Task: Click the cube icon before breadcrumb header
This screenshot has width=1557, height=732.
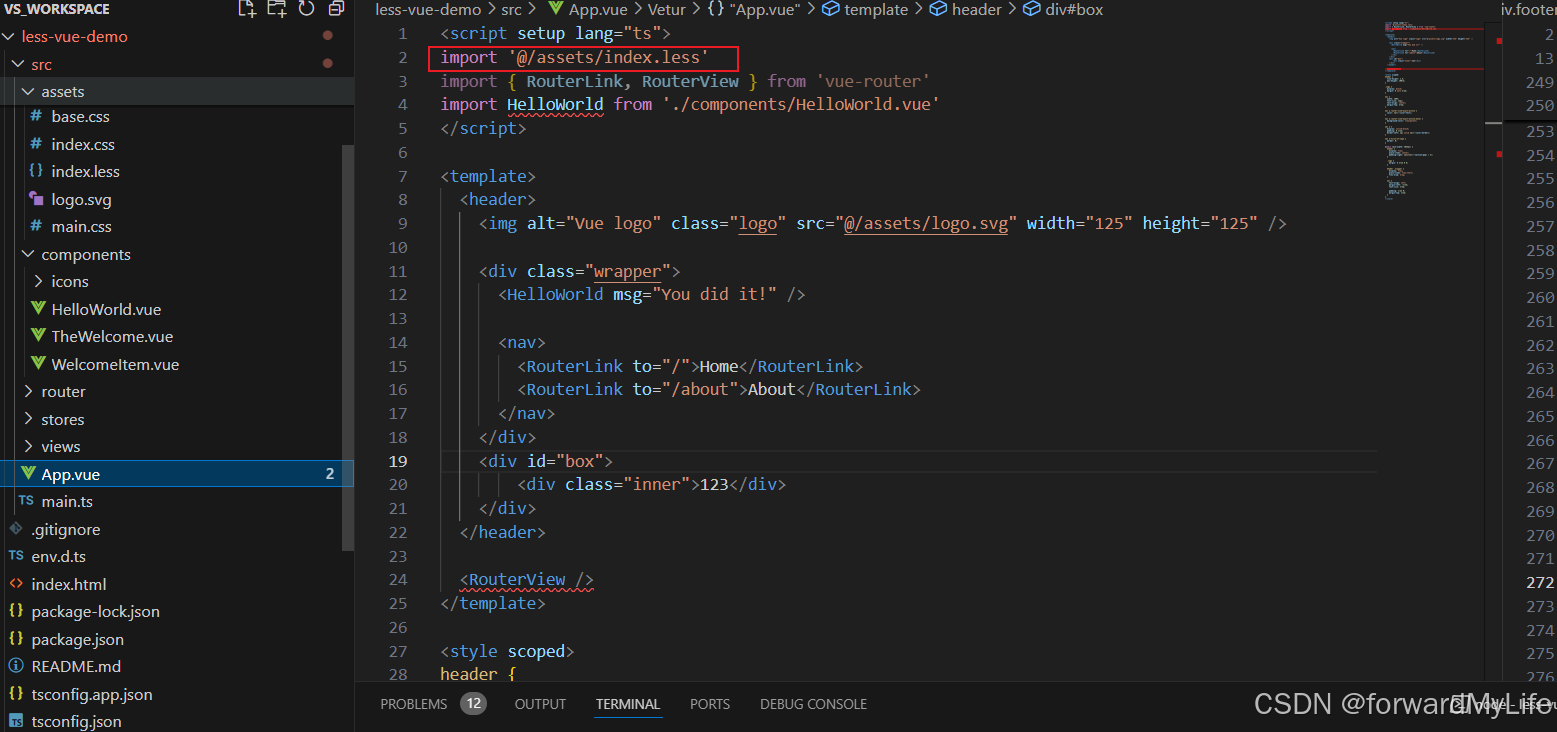Action: coord(938,9)
